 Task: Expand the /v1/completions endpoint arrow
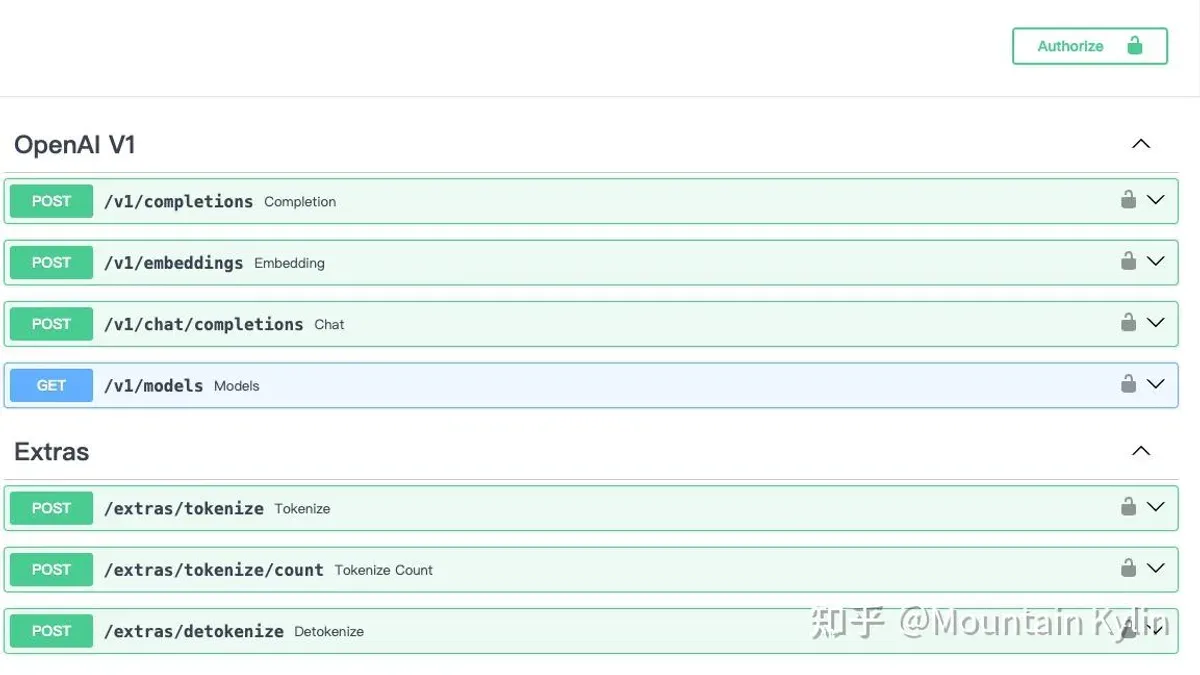pos(1156,200)
